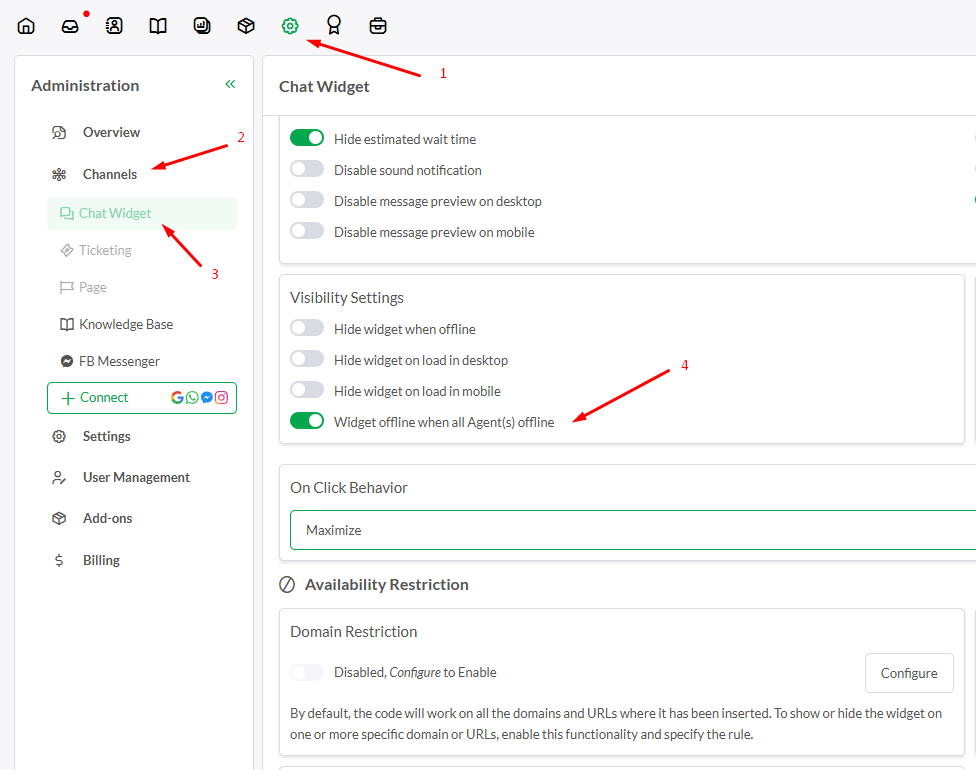Image resolution: width=976 pixels, height=770 pixels.
Task: Open the home dashboard icon
Action: click(26, 26)
